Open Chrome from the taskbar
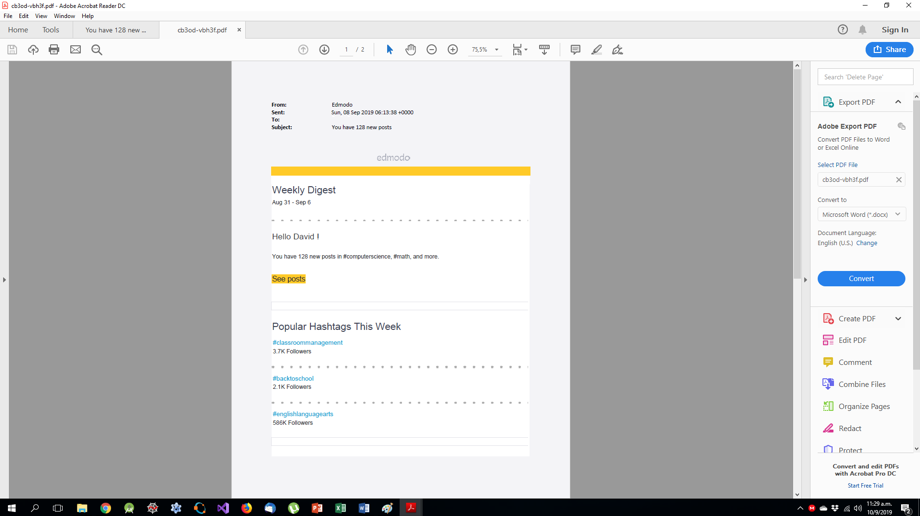The width and height of the screenshot is (920, 516). tap(106, 508)
